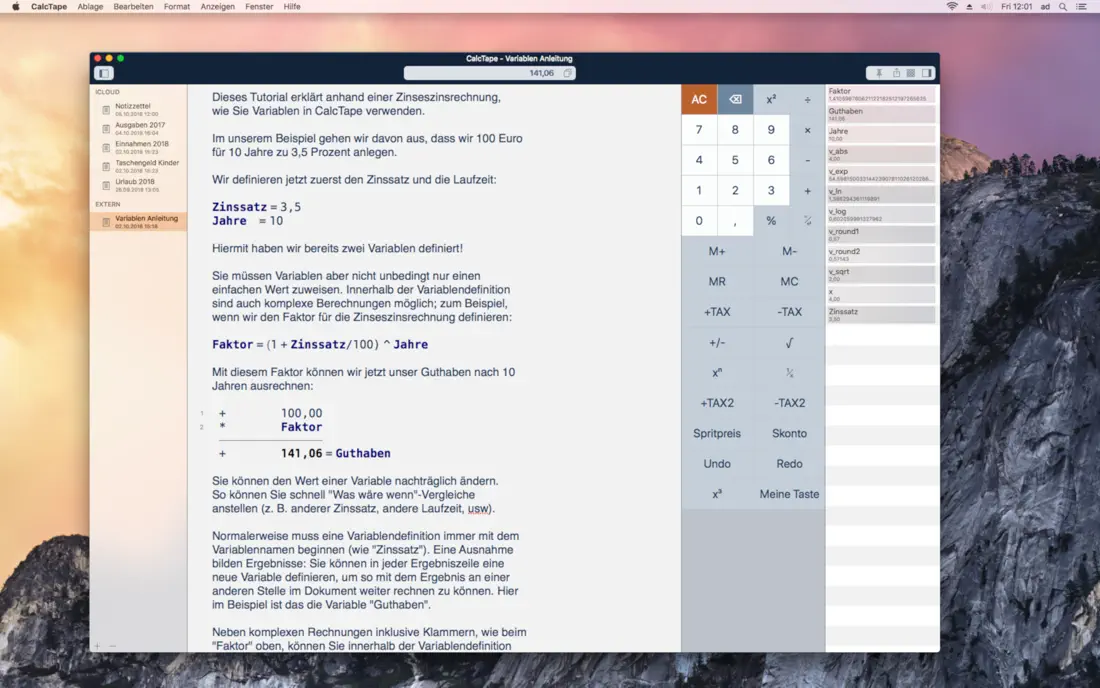Click the minus operator key
This screenshot has width=1100, height=688.
click(807, 160)
